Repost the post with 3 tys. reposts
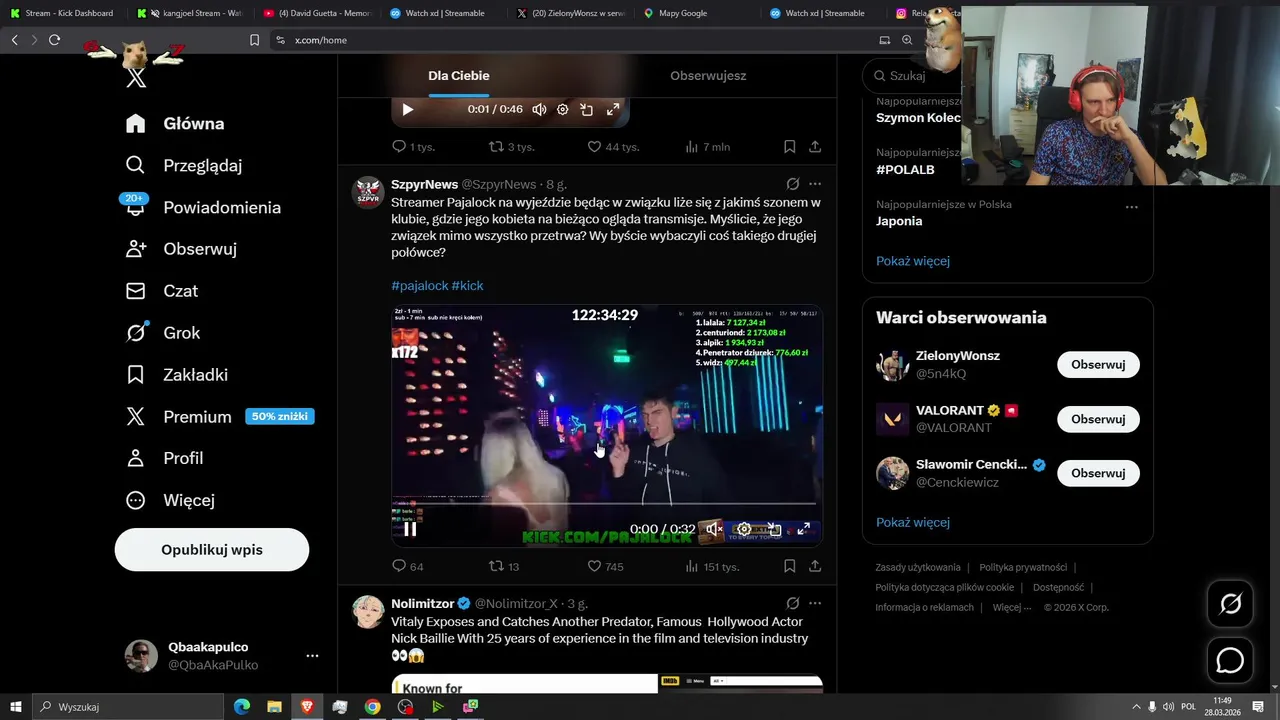The width and height of the screenshot is (1280, 720). pyautogui.click(x=511, y=147)
